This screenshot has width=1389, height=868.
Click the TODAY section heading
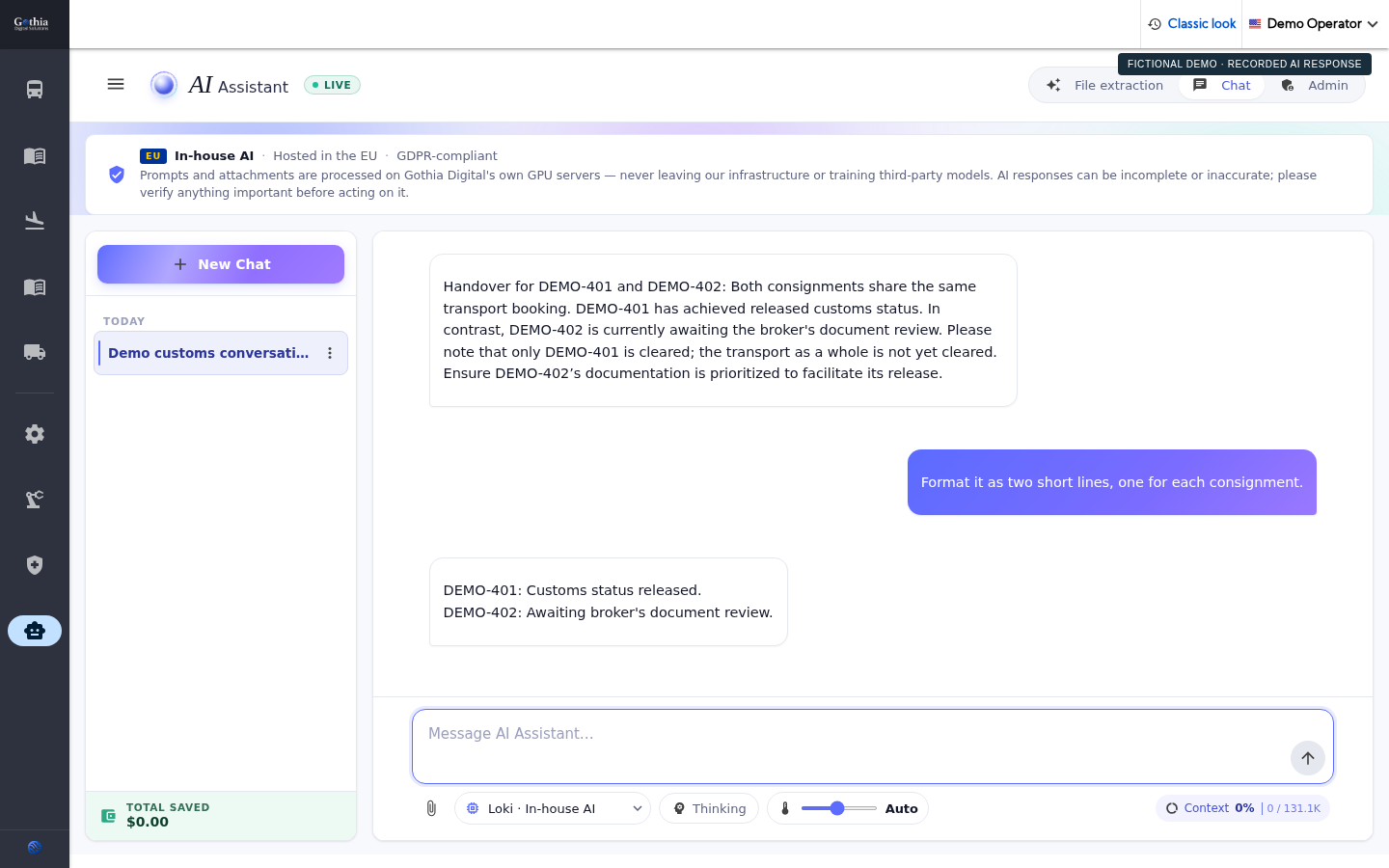(x=123, y=321)
